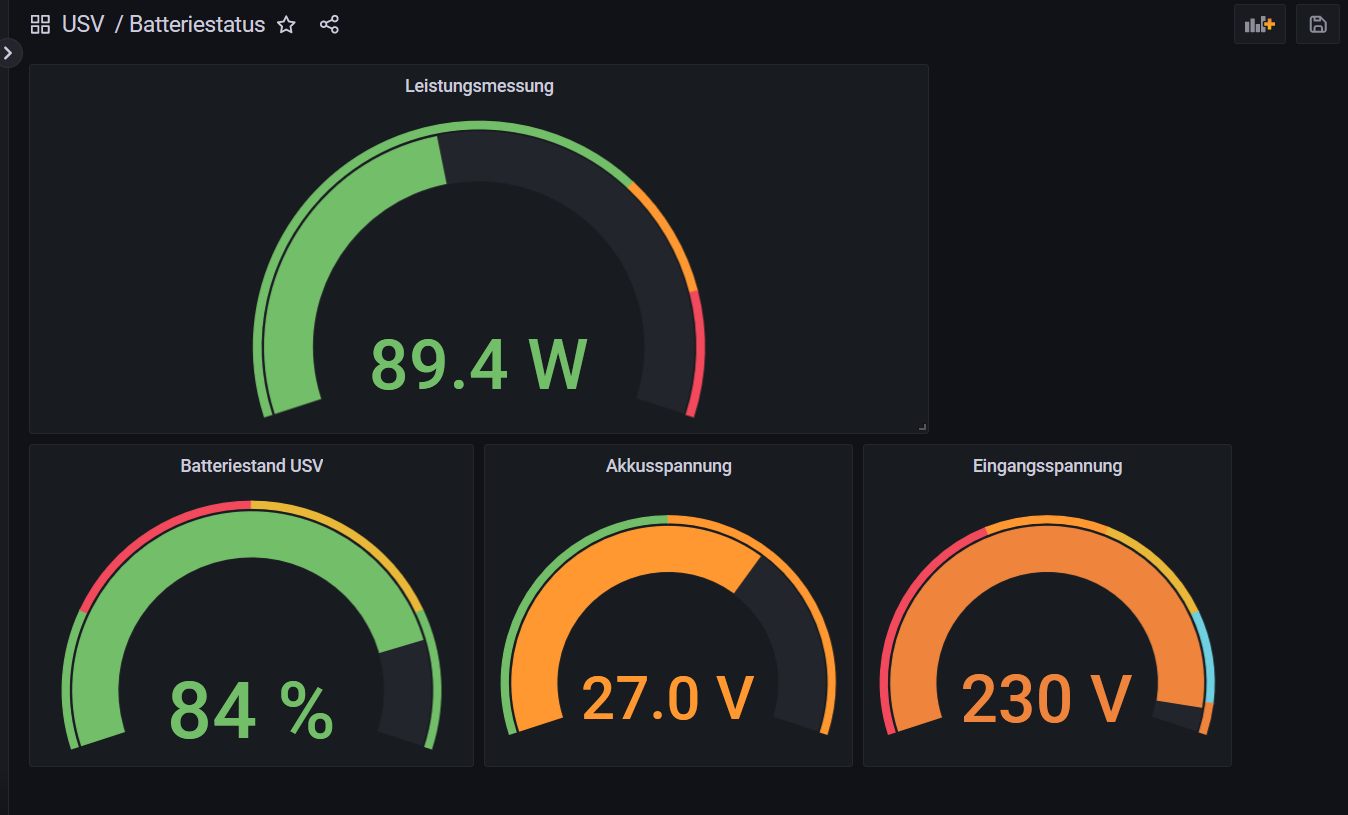
Task: Click the Add panel button
Action: 1260,24
